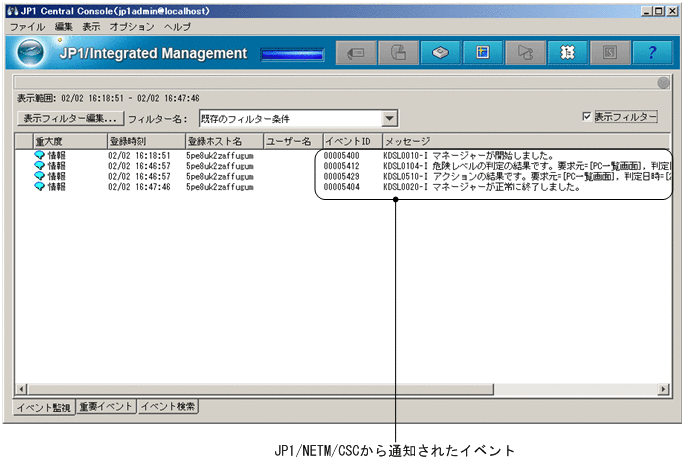Open the ヘルプ menu
The height and width of the screenshot is (463, 685).
177,25
